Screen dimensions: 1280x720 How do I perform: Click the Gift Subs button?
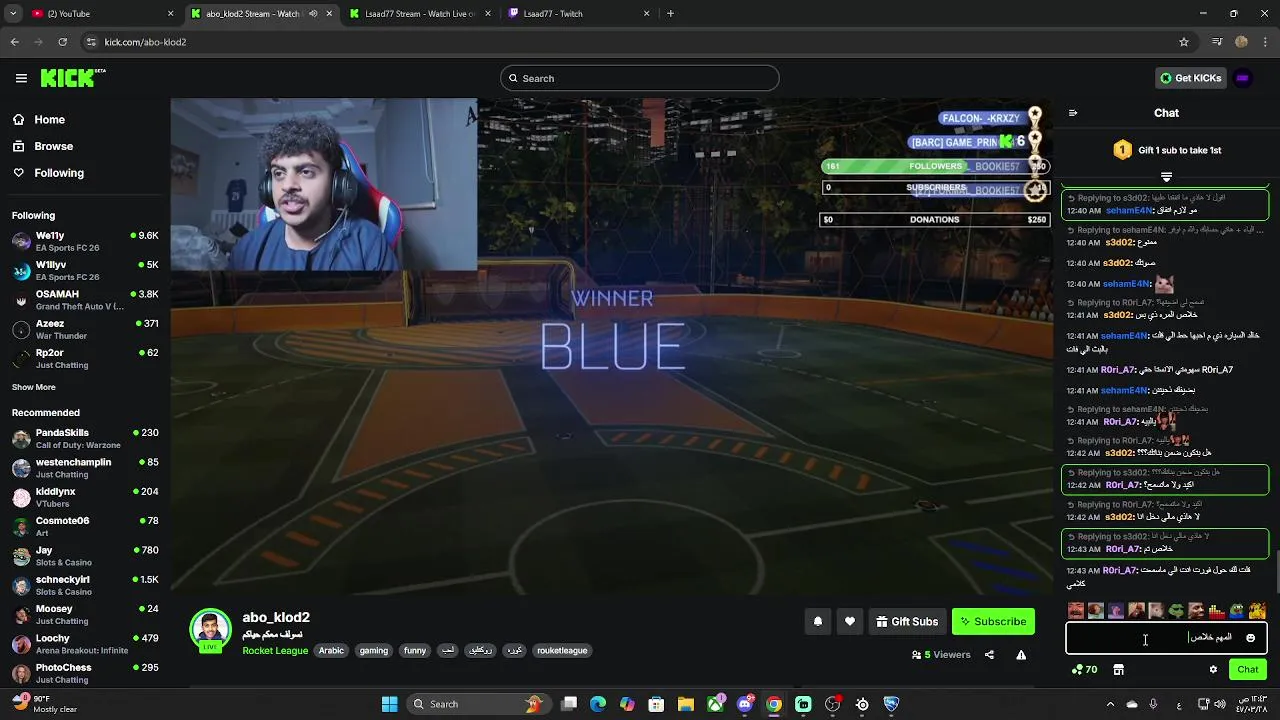click(x=907, y=622)
